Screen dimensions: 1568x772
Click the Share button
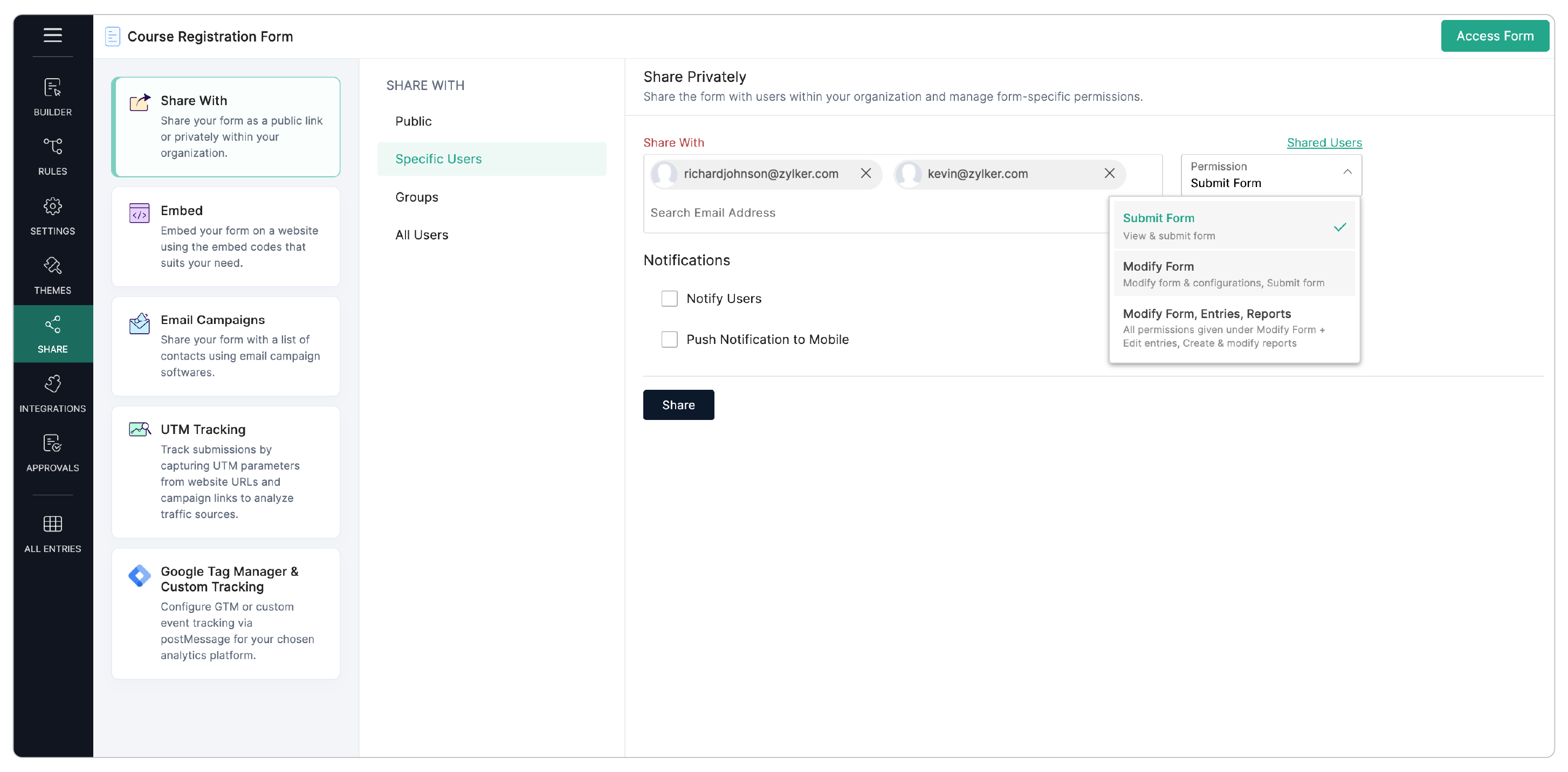pos(678,404)
